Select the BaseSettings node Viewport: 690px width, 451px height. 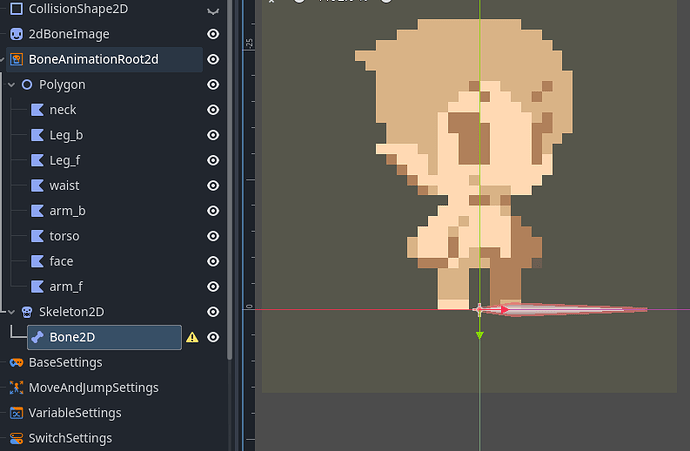click(x=65, y=362)
